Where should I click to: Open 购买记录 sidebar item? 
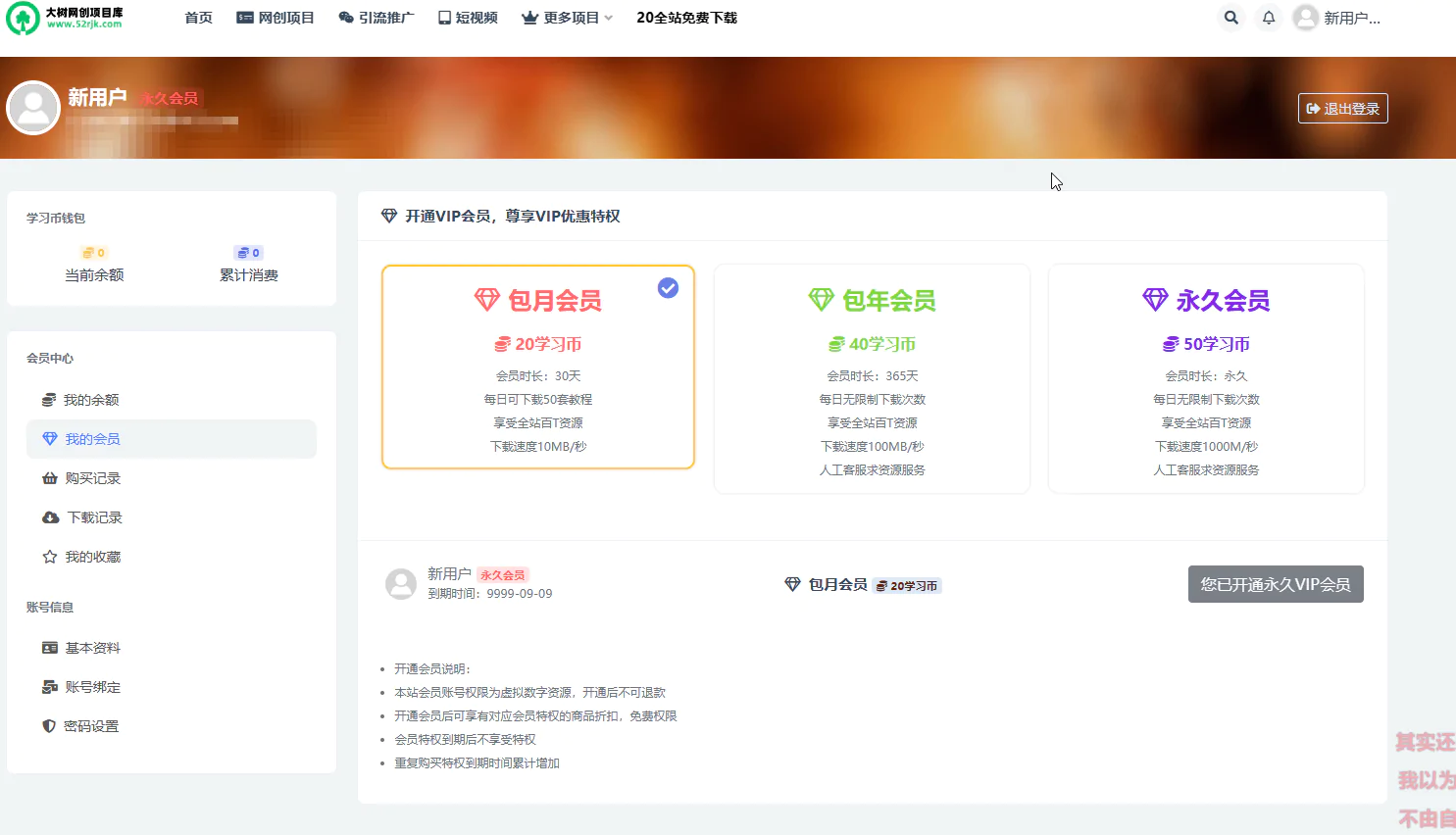[x=172, y=478]
